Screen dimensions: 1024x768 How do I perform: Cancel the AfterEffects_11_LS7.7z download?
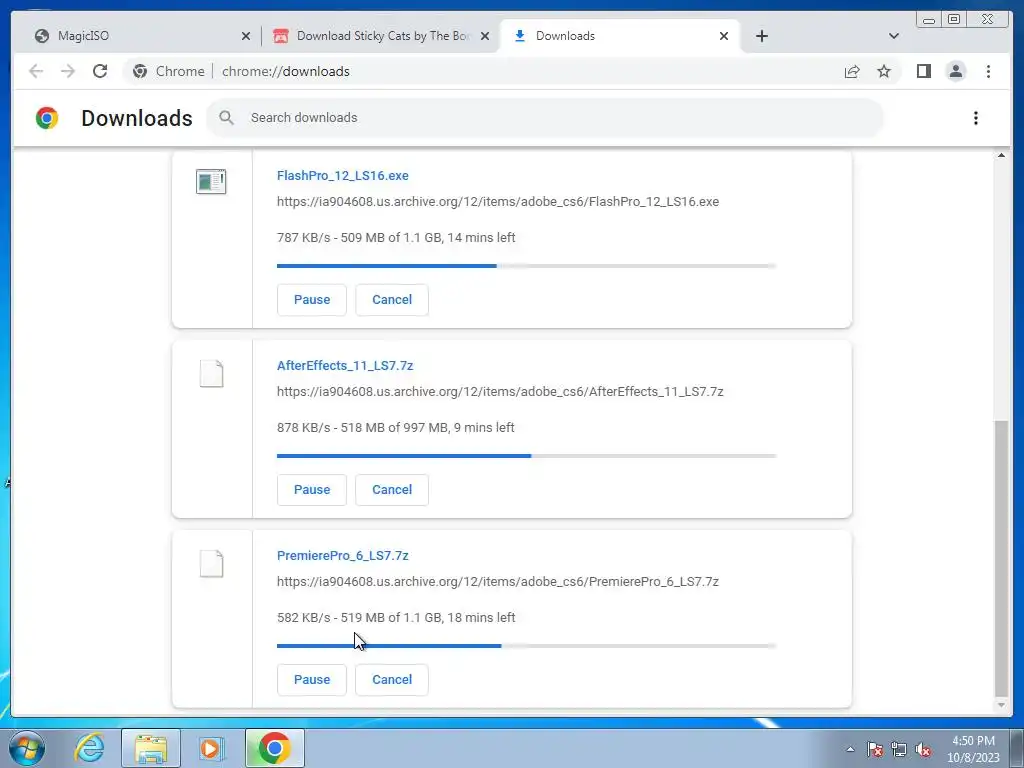tap(392, 490)
